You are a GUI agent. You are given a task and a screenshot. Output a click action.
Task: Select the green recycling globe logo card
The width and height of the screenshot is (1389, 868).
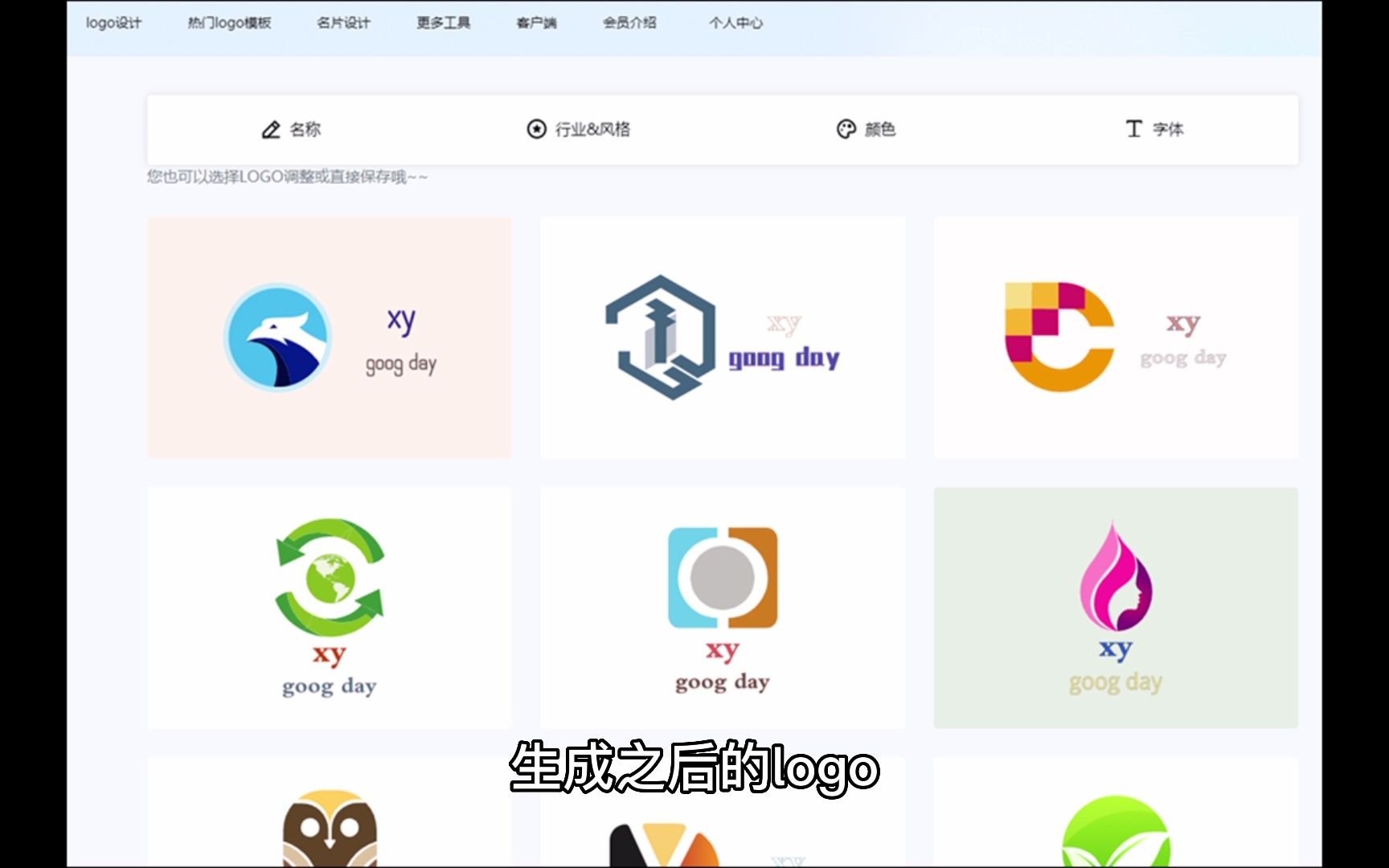330,608
